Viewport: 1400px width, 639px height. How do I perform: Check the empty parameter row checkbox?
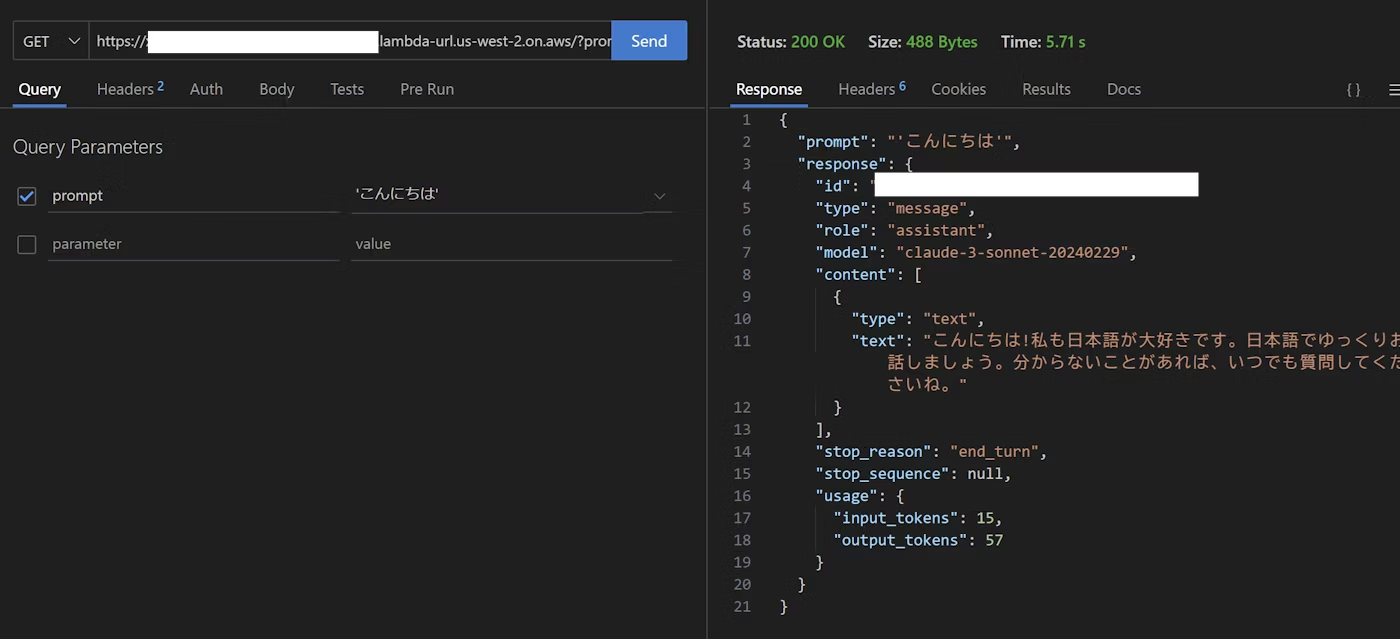tap(27, 244)
